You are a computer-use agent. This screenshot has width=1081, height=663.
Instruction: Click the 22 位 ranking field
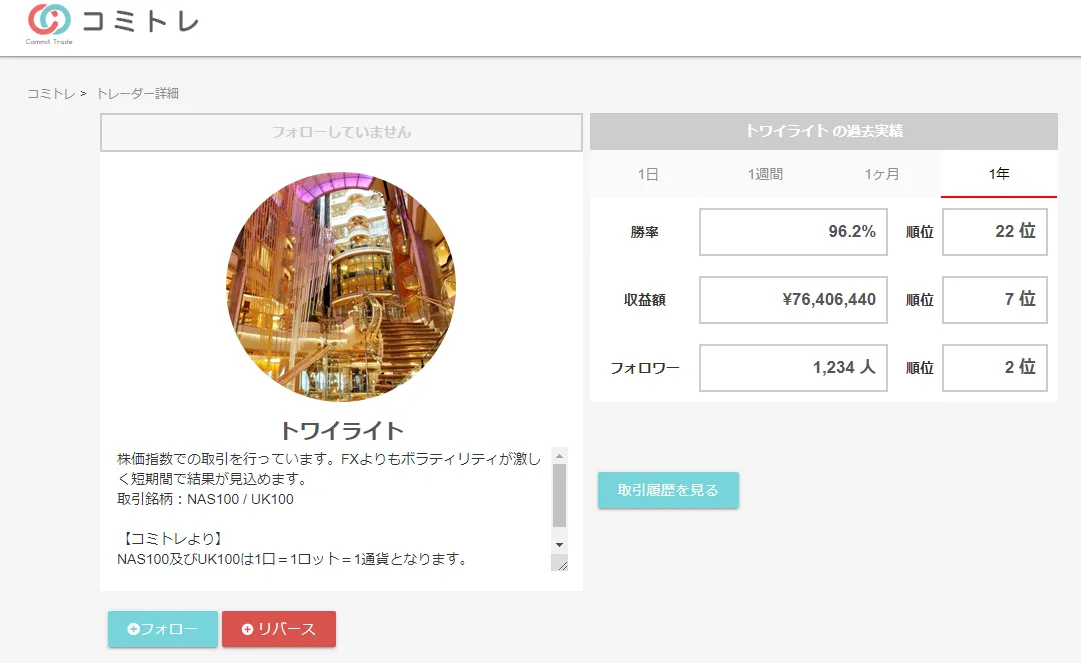coord(994,232)
